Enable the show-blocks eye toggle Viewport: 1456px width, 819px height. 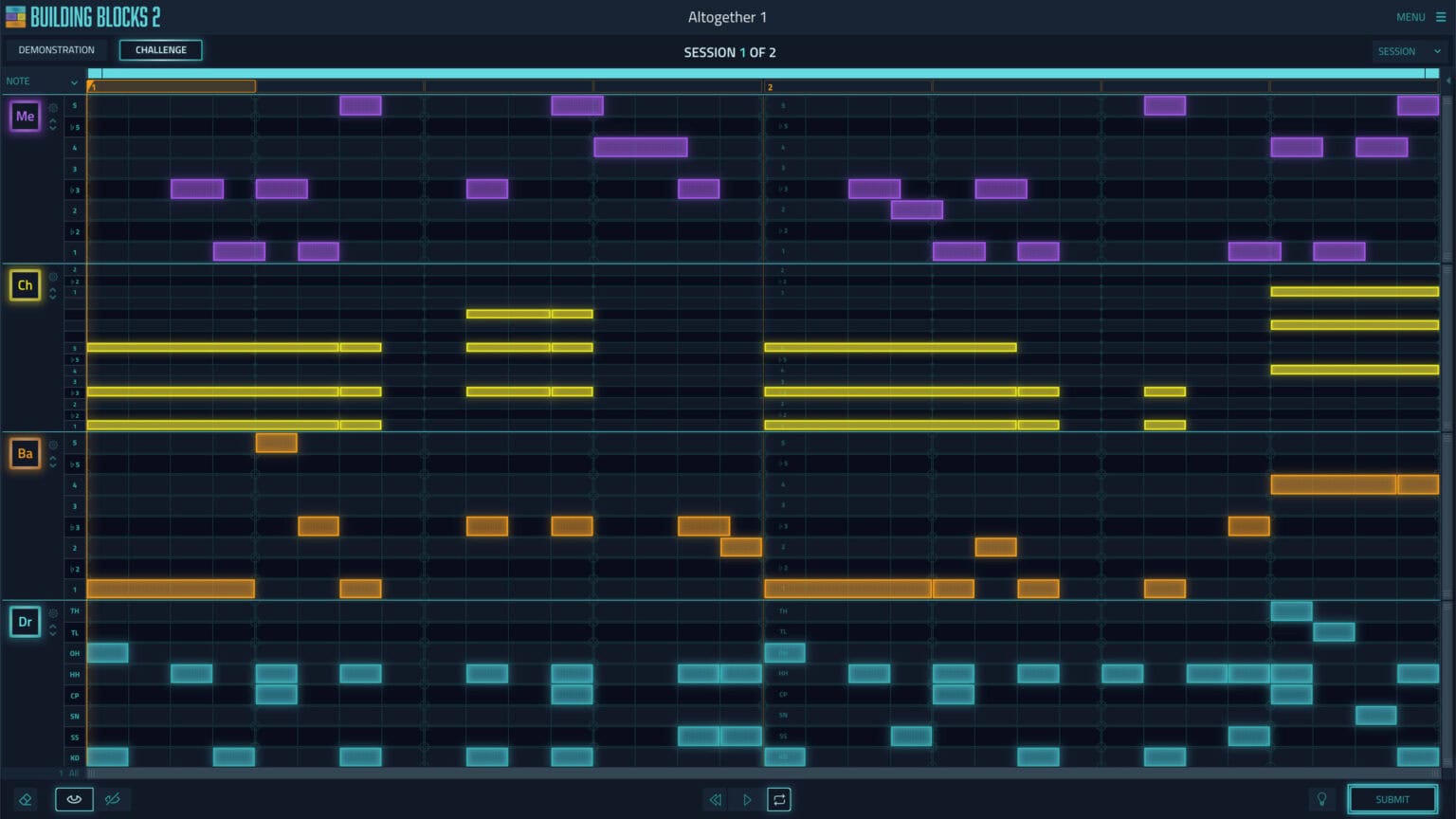click(74, 799)
